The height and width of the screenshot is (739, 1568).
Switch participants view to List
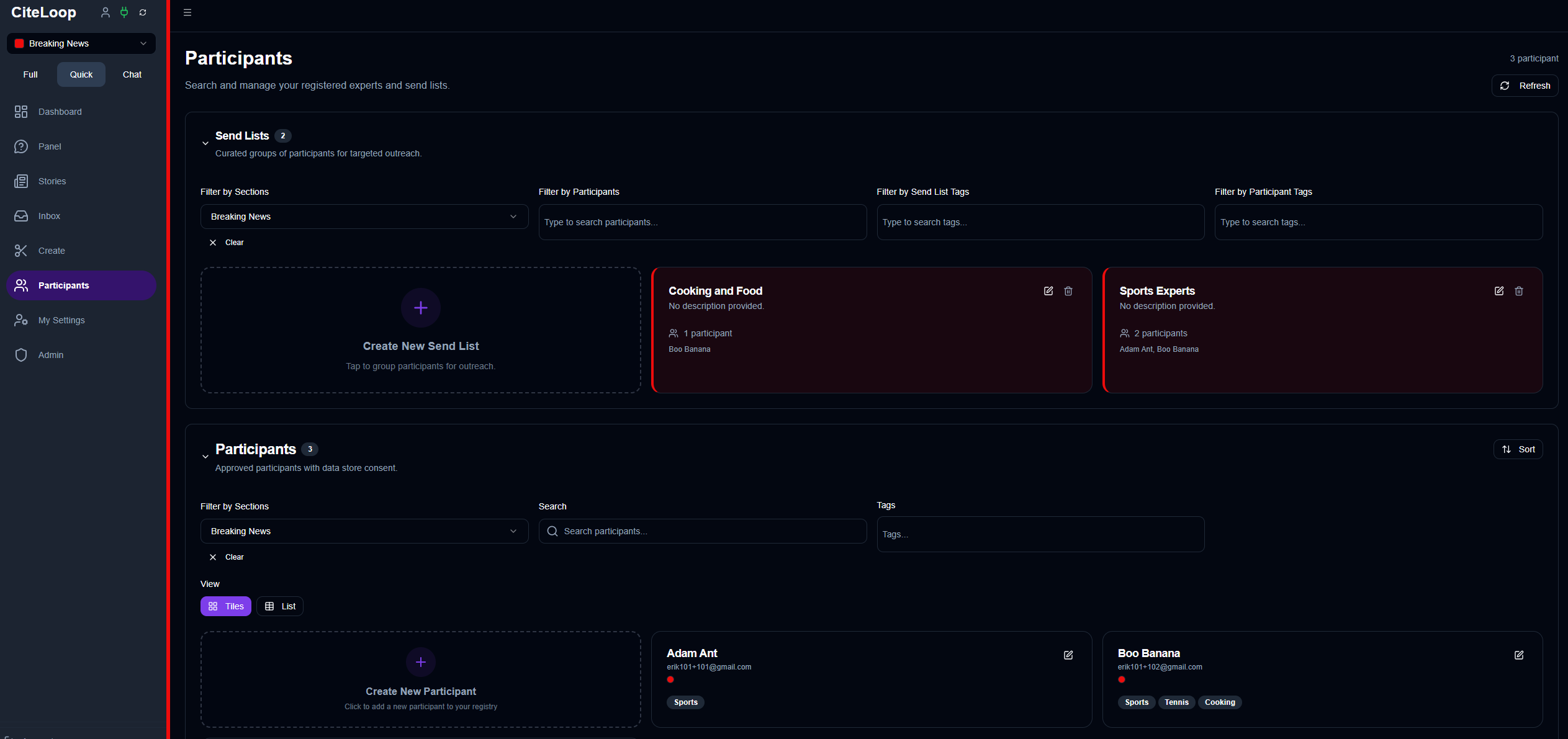click(280, 606)
